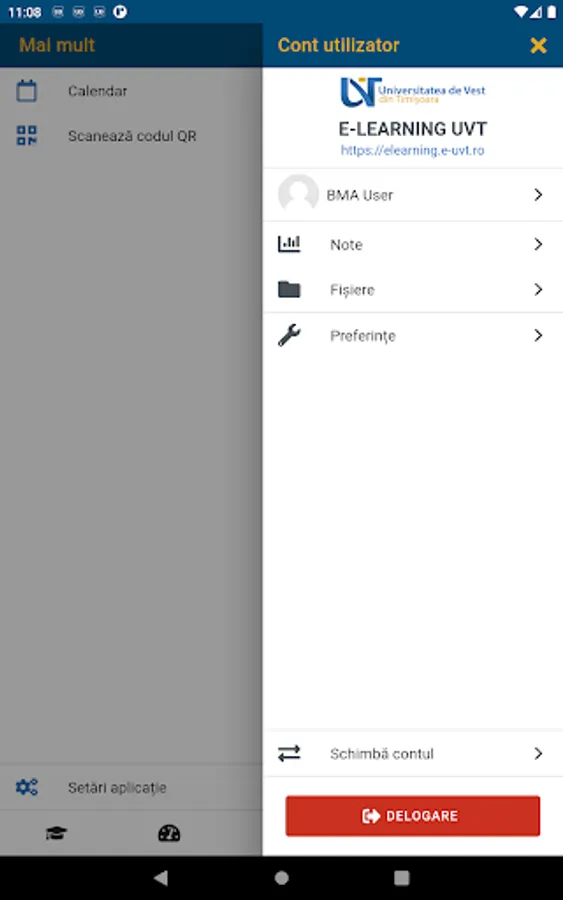Click the DELOGARE logout button
Viewport: 563px width, 900px height.
point(413,816)
